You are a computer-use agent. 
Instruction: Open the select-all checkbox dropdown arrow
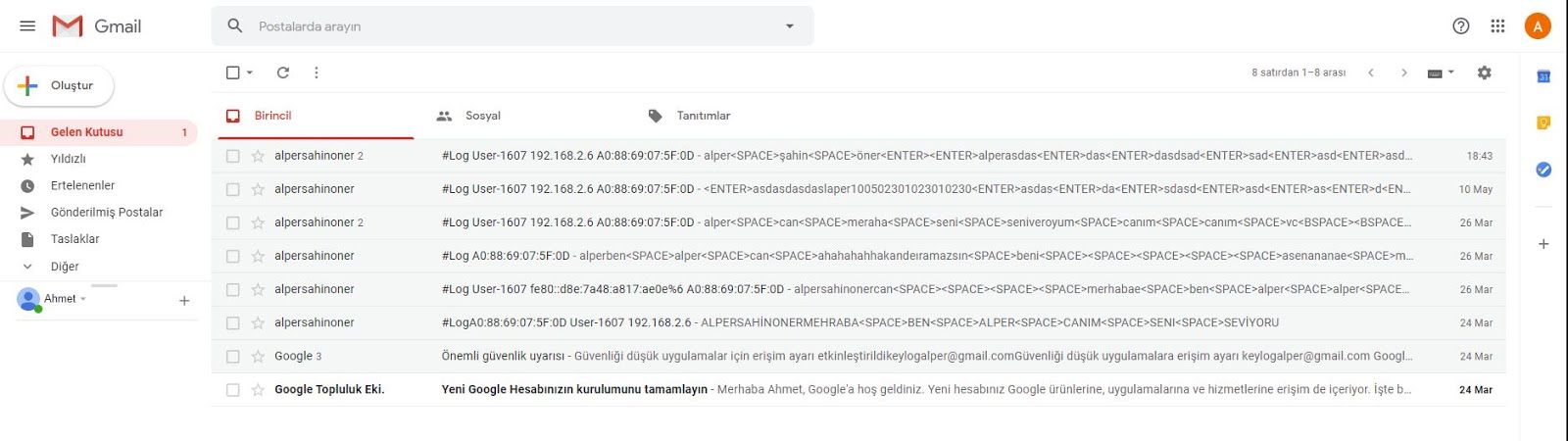(250, 73)
